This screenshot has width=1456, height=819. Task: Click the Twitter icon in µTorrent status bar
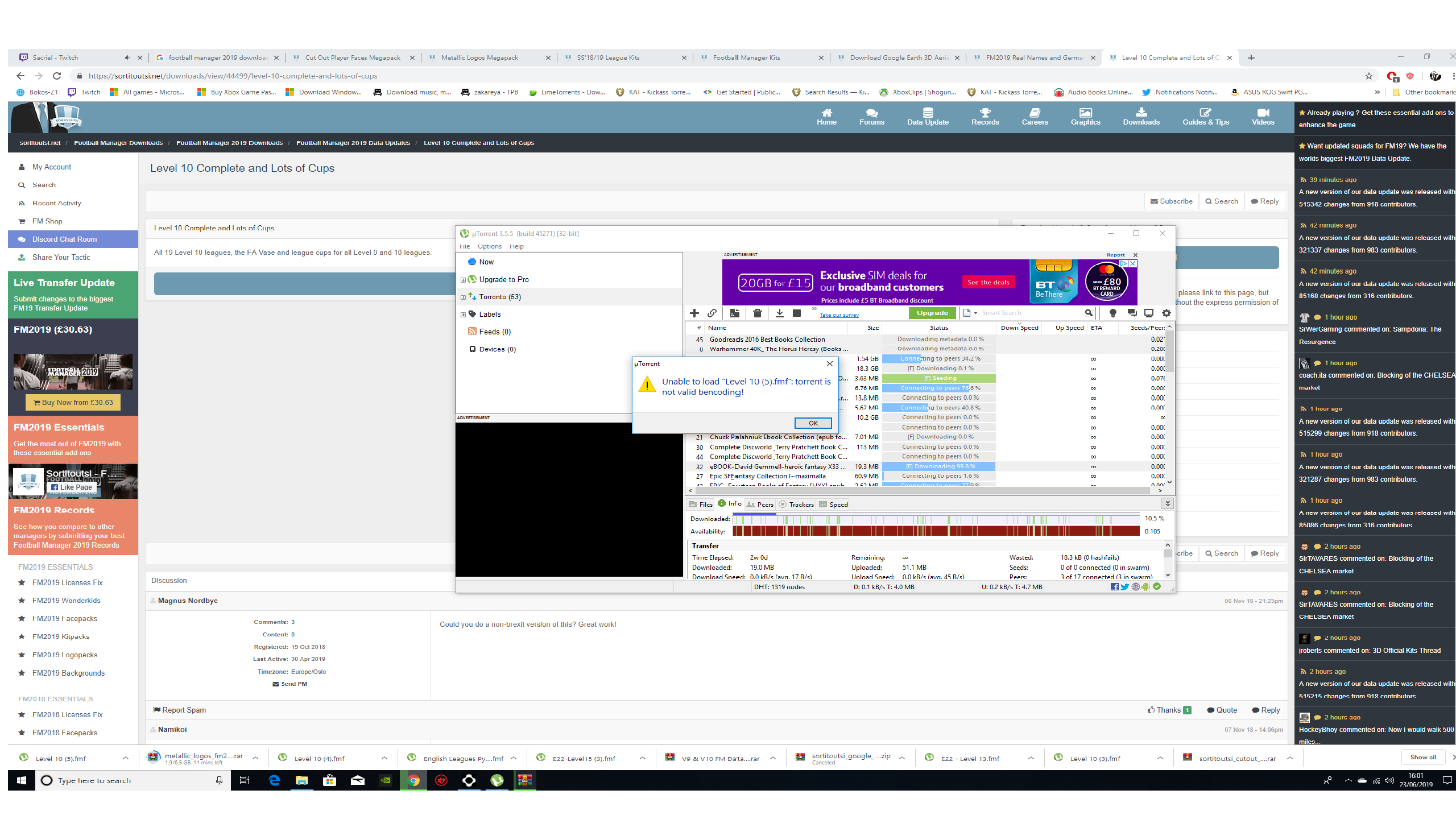pyautogui.click(x=1125, y=587)
